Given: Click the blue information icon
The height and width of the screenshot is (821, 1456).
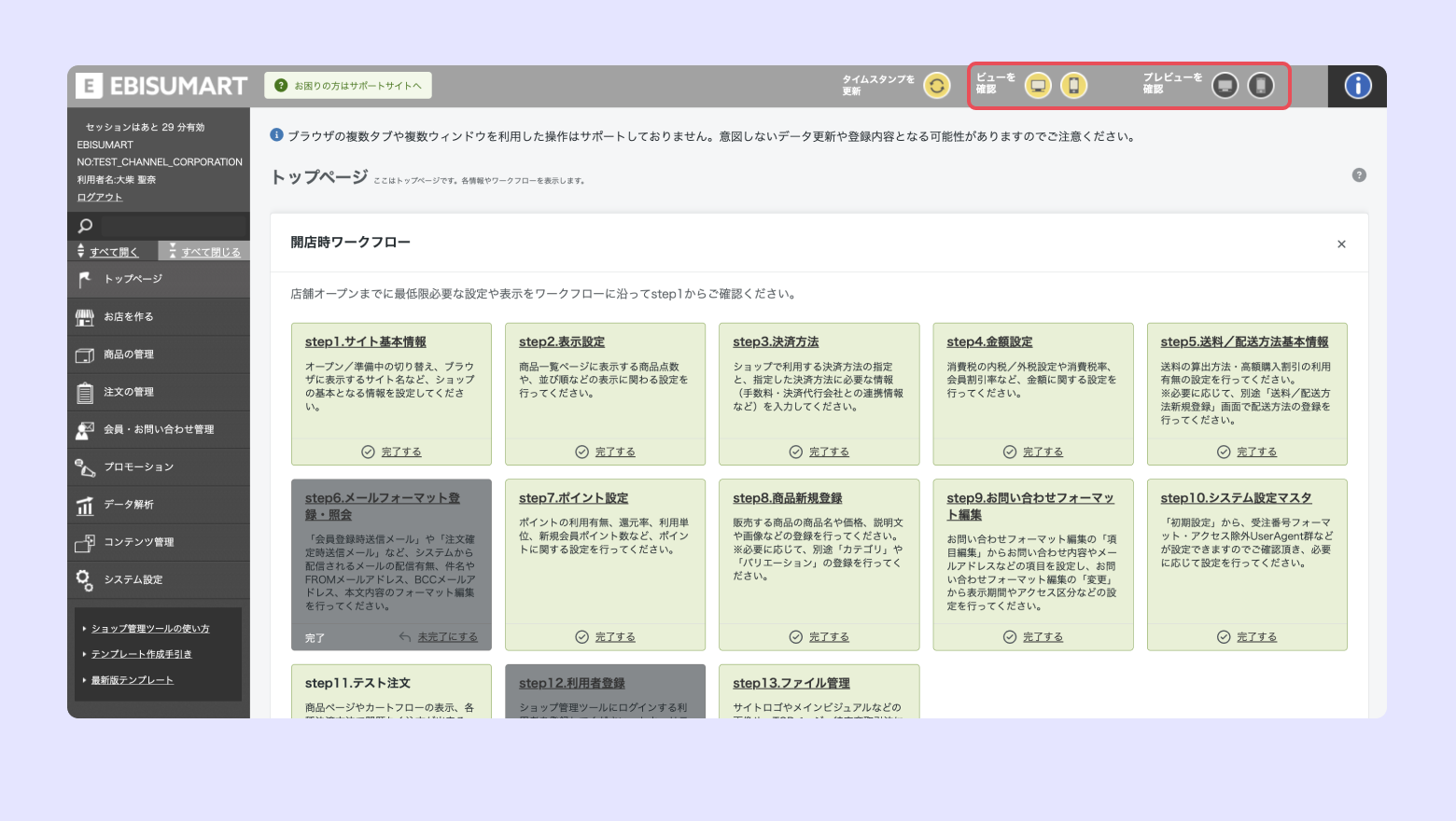Looking at the screenshot, I should click(1357, 86).
